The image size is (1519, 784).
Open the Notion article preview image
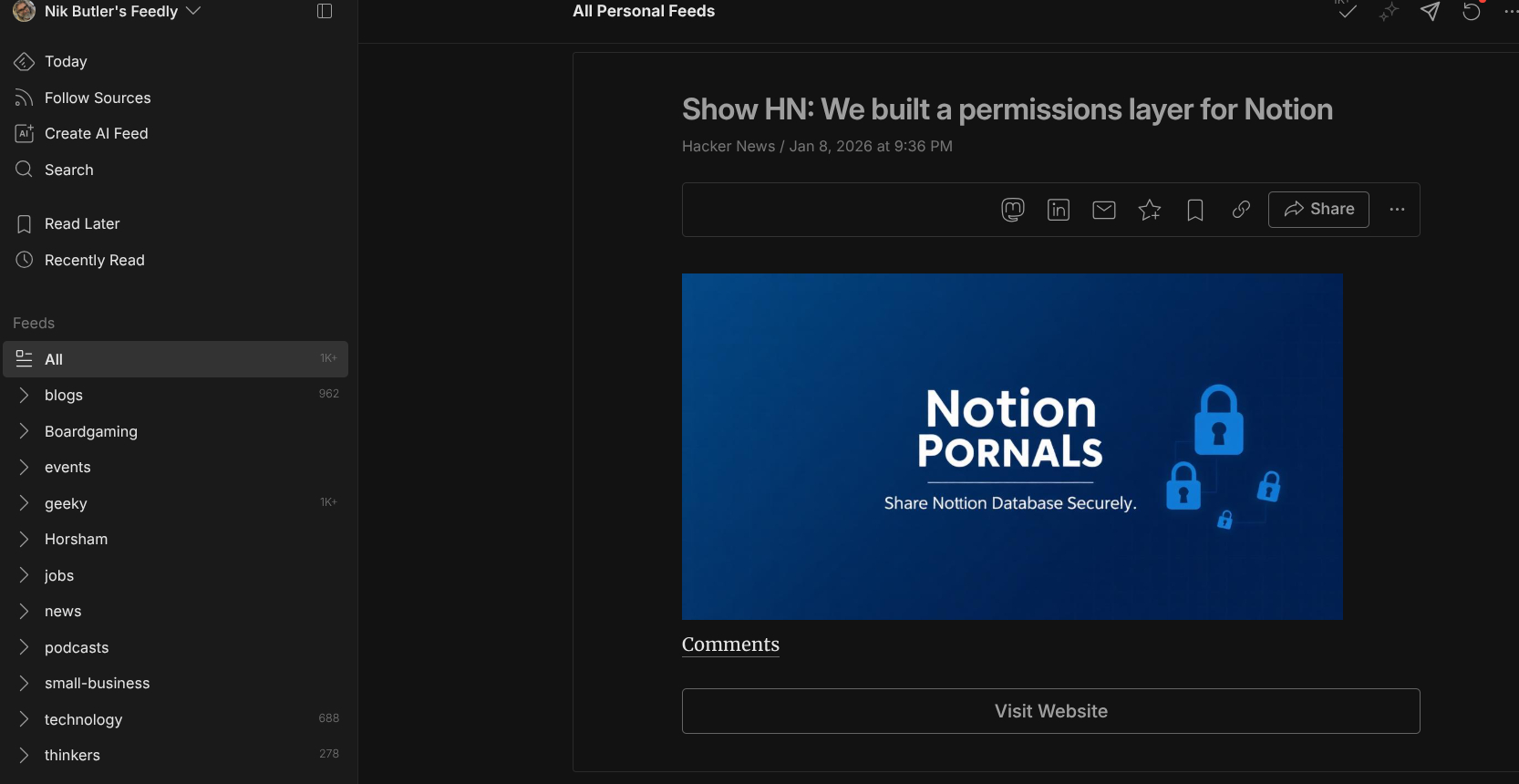(x=1012, y=446)
